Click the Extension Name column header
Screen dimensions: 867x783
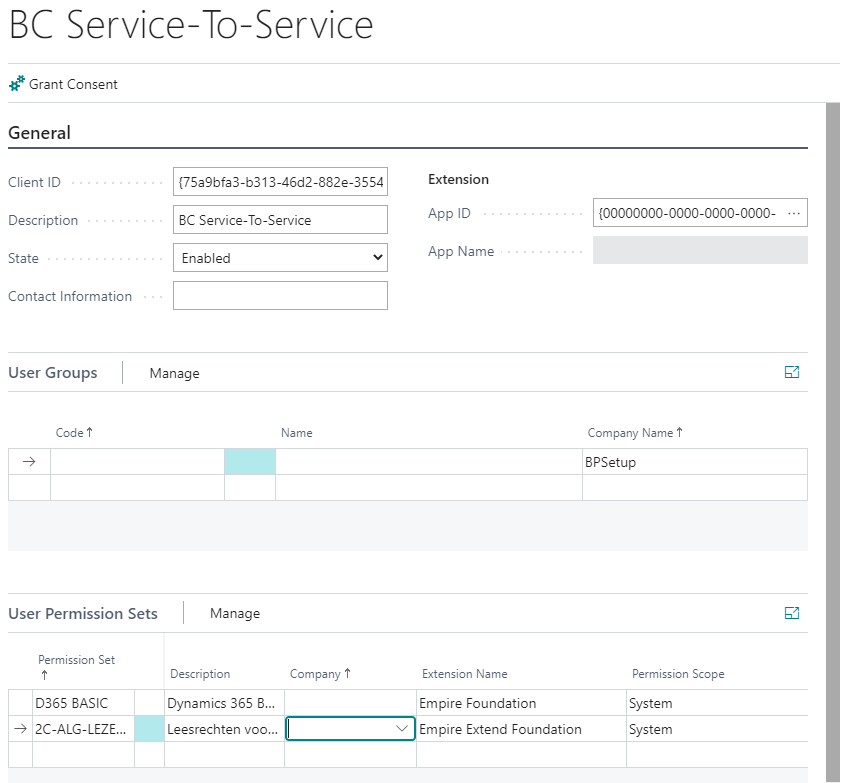(x=464, y=674)
